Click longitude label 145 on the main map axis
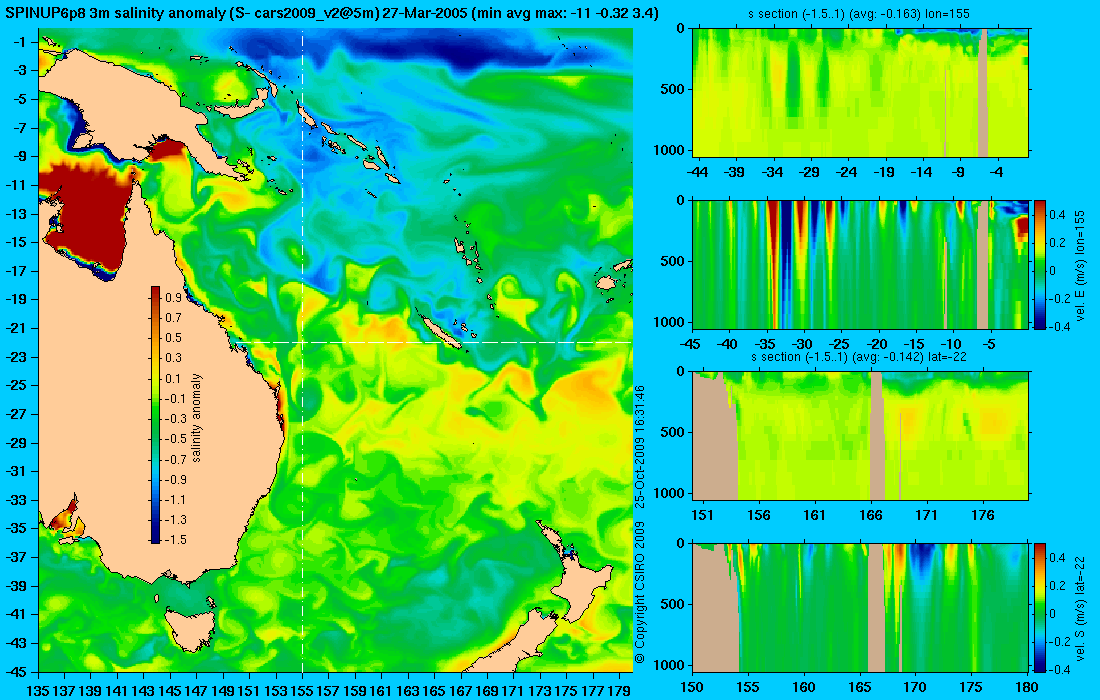The width and height of the screenshot is (1100, 700). pyautogui.click(x=170, y=691)
